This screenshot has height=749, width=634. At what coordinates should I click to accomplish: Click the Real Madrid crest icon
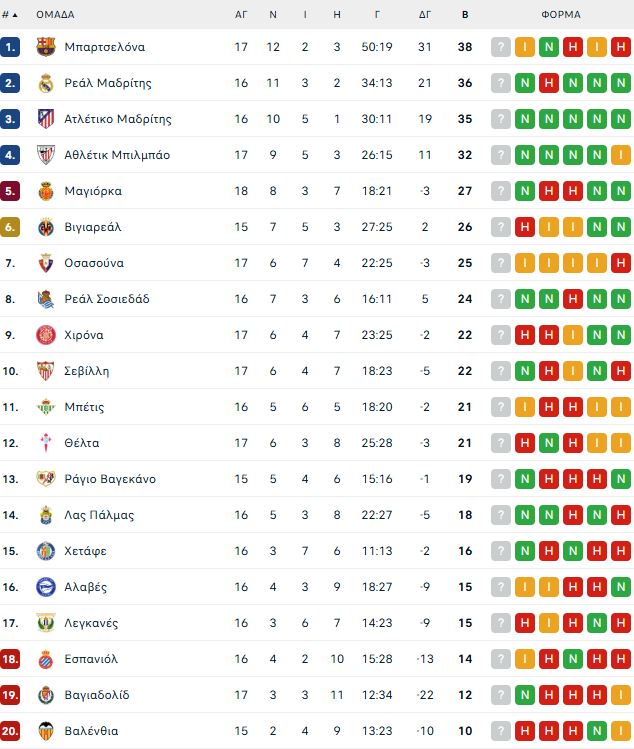point(46,83)
